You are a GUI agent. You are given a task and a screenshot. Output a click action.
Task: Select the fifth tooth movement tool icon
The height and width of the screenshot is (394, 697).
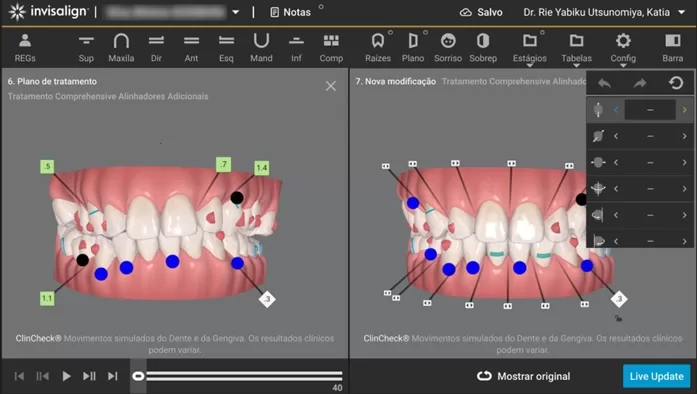[x=598, y=215]
